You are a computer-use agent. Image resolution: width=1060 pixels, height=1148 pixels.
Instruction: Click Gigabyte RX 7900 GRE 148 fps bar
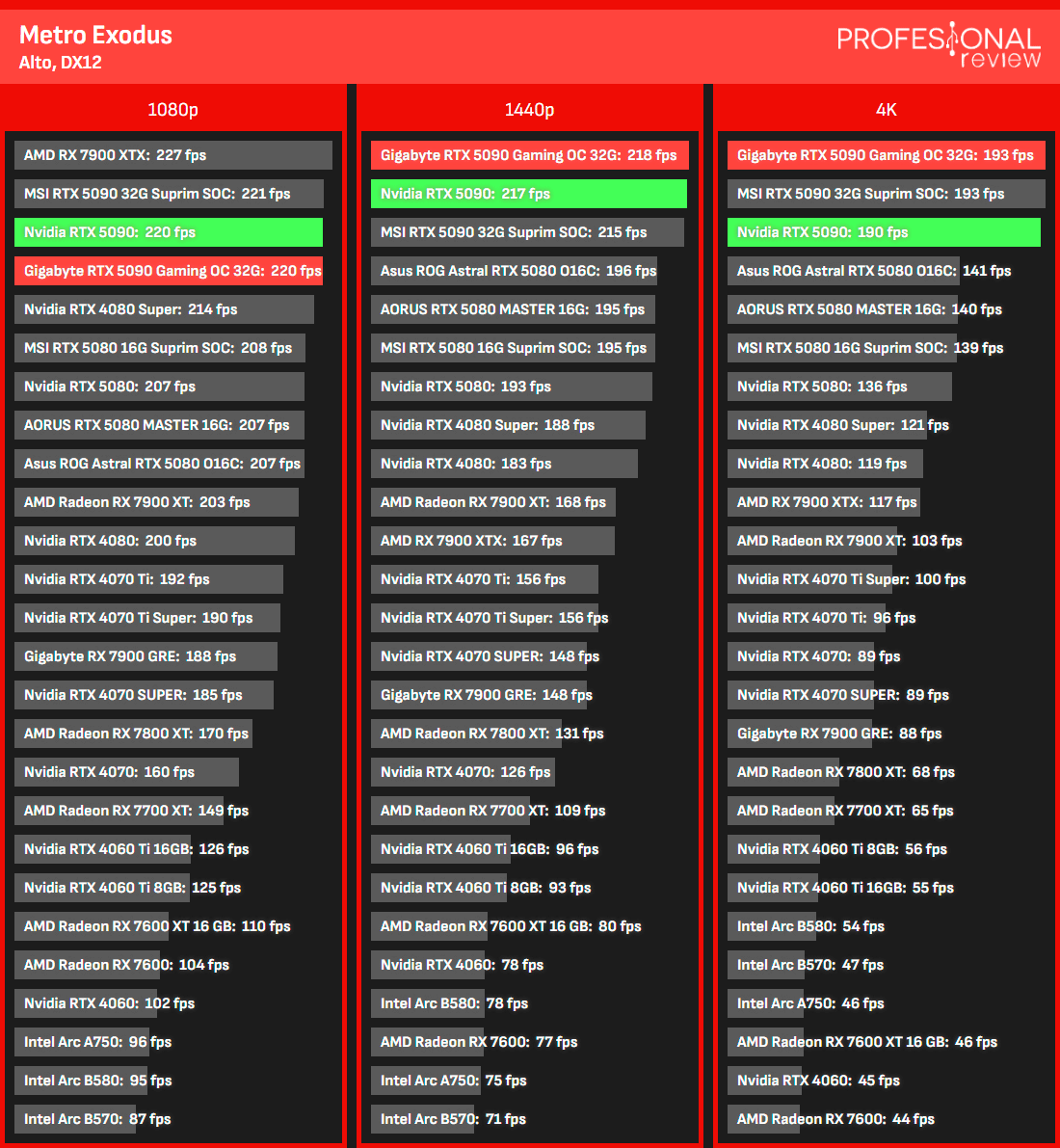click(x=479, y=695)
